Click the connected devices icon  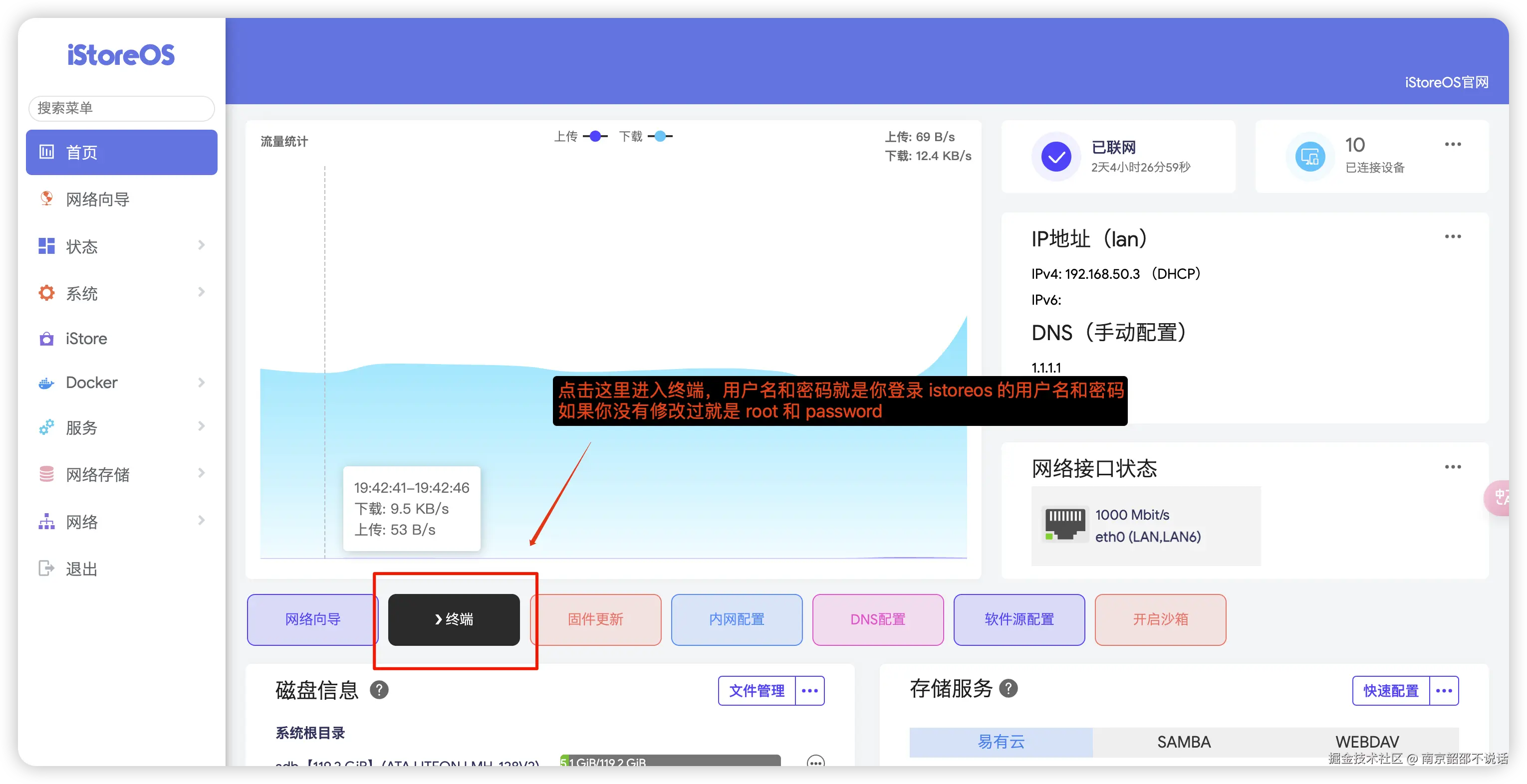click(1309, 157)
